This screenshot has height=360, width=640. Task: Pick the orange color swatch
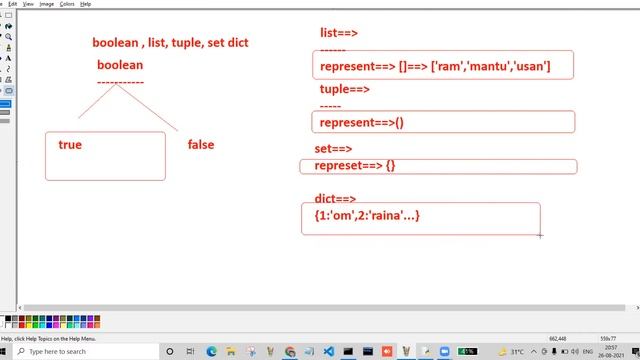[97, 325]
